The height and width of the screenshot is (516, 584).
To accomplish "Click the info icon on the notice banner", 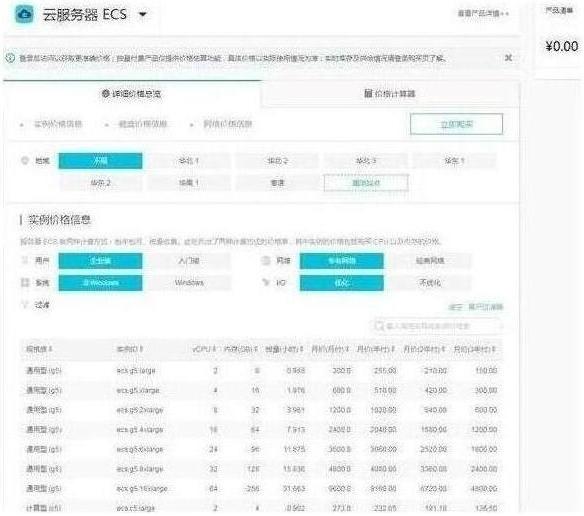I will (10, 58).
